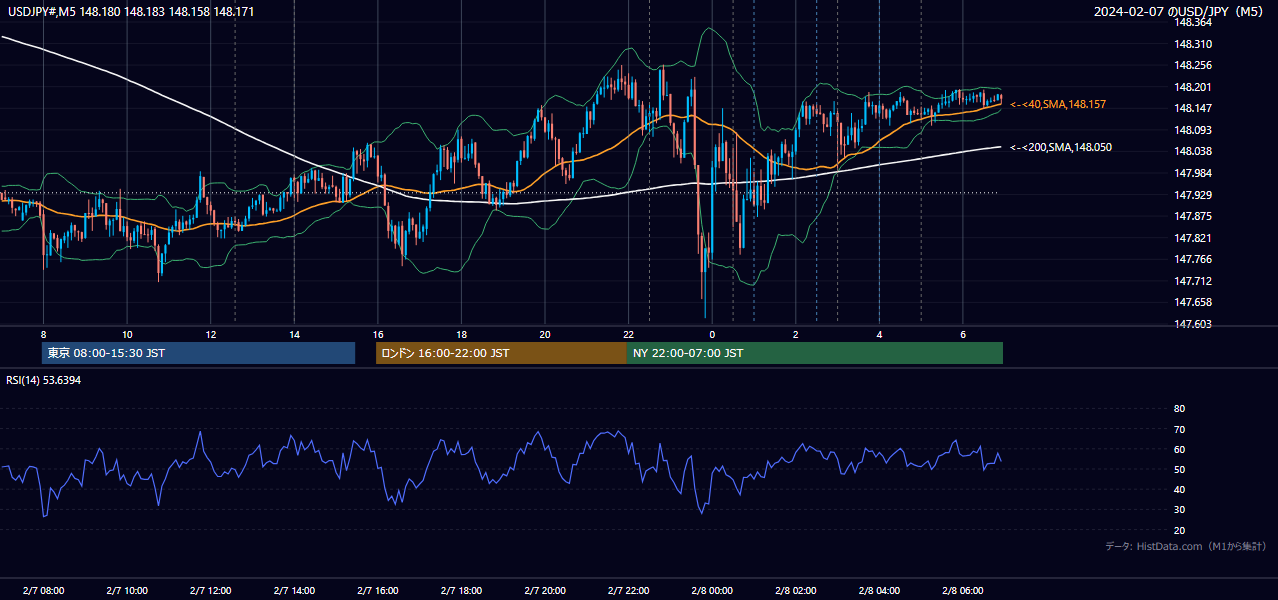Click price axis value 147.875

pyautogui.click(x=1192, y=216)
